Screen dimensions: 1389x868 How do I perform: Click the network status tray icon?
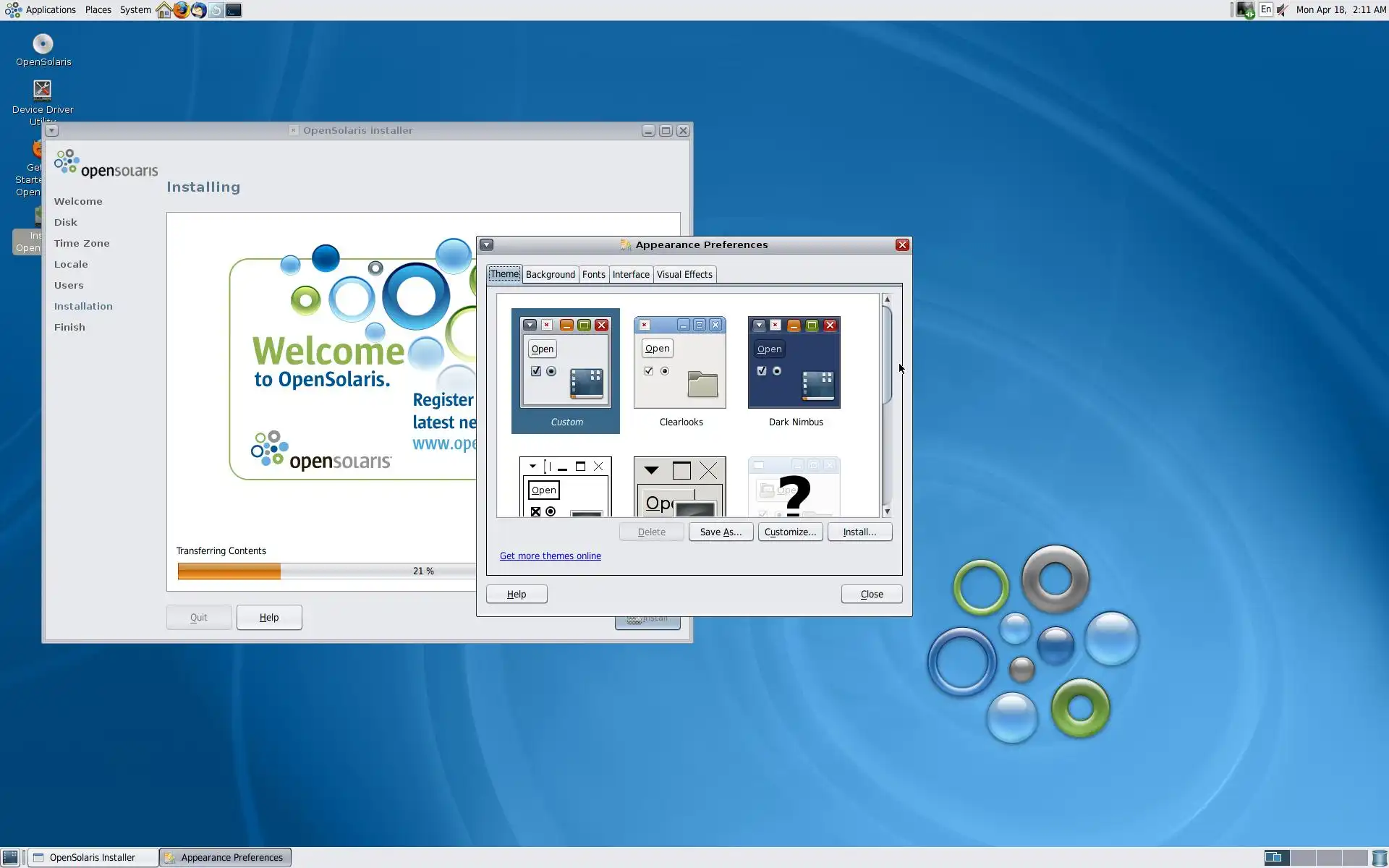[x=1244, y=10]
